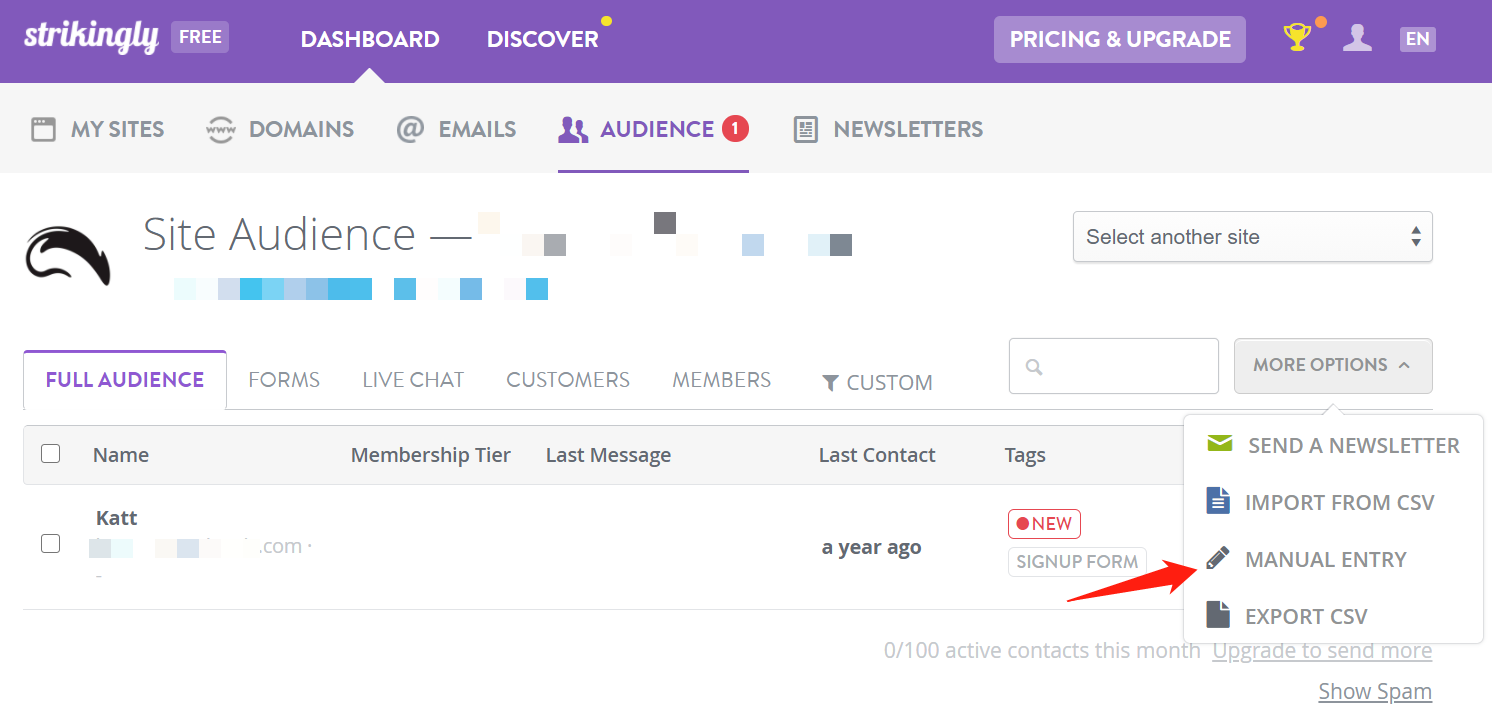
Task: Click the Show Spam link
Action: coord(1375,691)
